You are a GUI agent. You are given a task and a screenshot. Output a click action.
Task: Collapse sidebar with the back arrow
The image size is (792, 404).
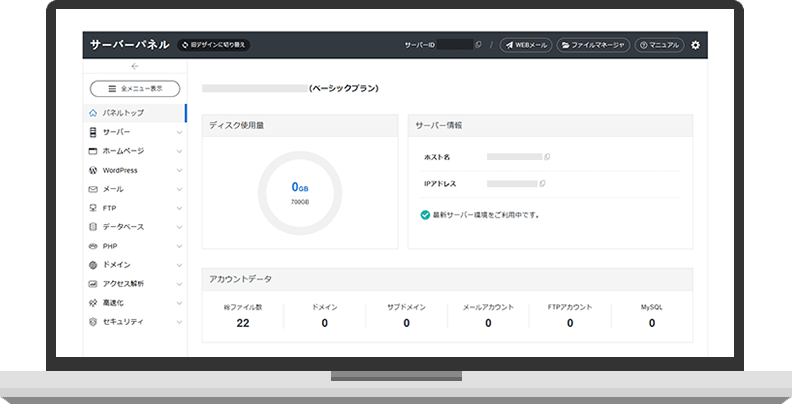pos(134,66)
